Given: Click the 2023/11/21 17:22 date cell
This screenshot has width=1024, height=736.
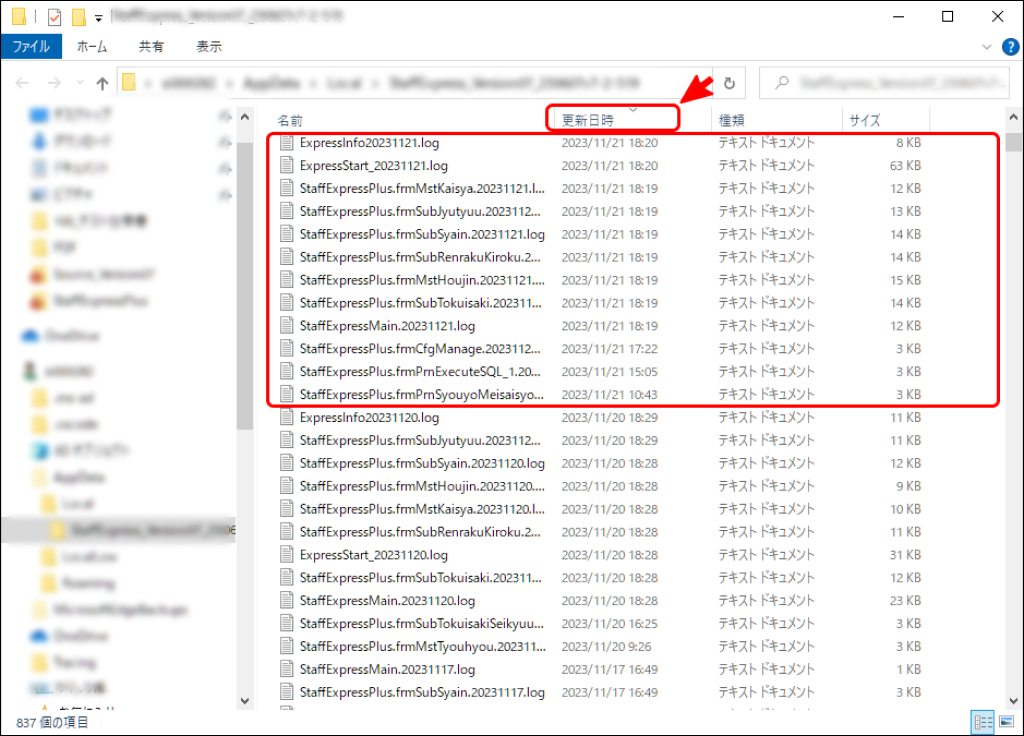Looking at the screenshot, I should pos(609,349).
